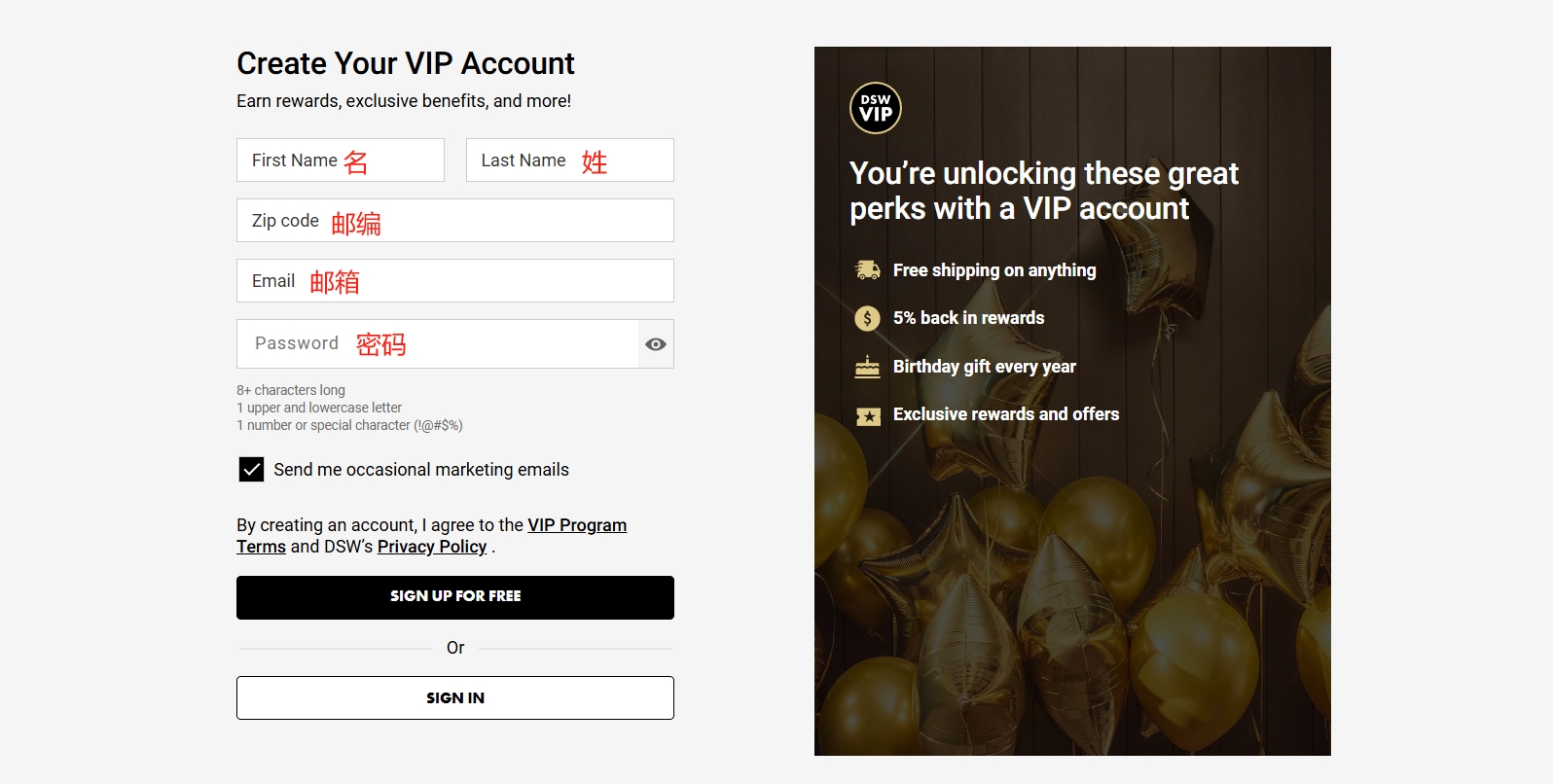1553x784 pixels.
Task: Focus the Last Name field
Action: click(x=569, y=160)
